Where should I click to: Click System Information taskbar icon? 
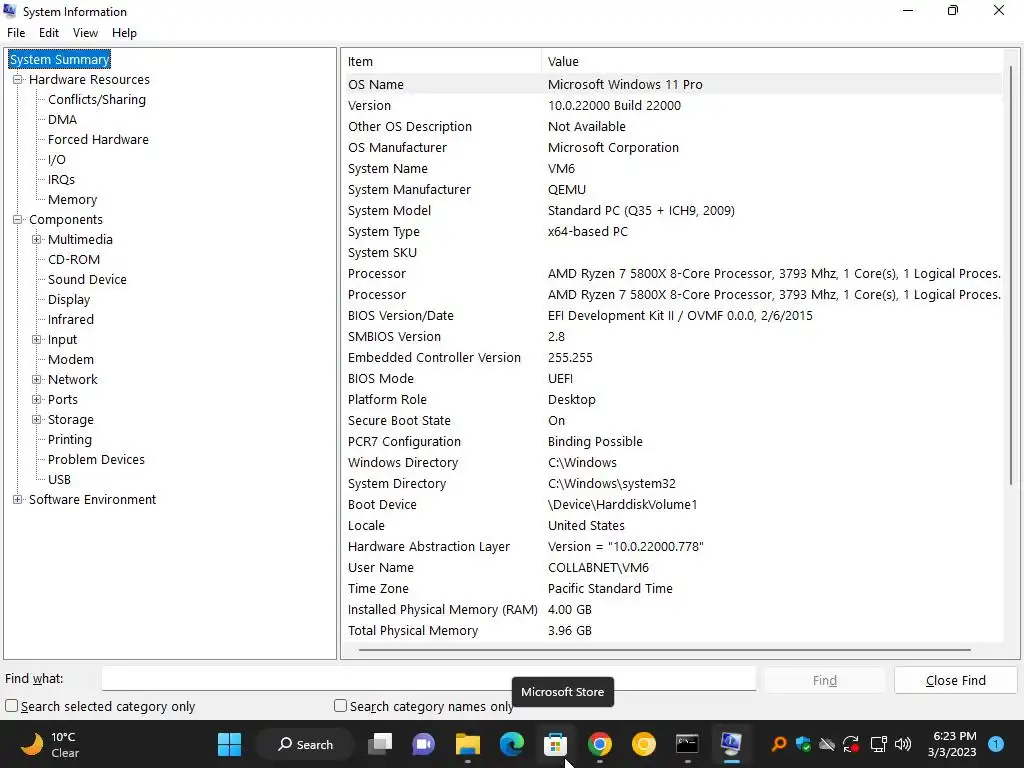(731, 744)
